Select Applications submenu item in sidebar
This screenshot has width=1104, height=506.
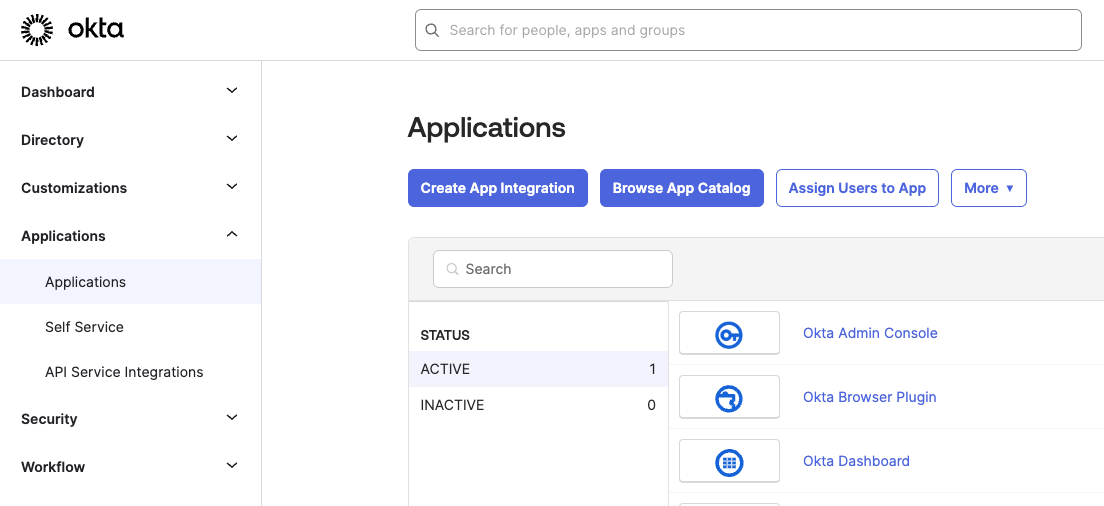coord(130,282)
